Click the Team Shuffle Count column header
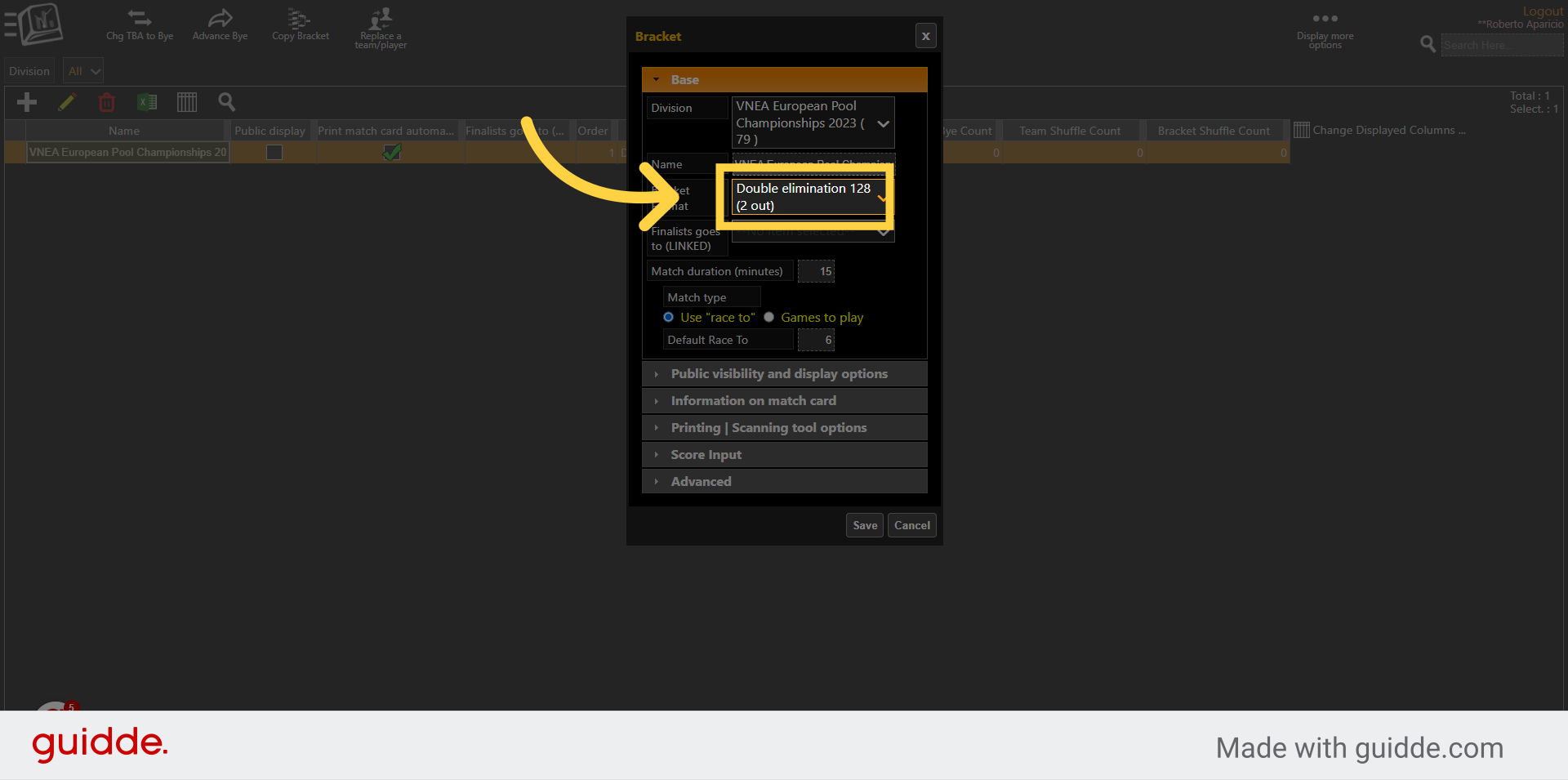Screen dimensions: 1568x780 (1070, 131)
